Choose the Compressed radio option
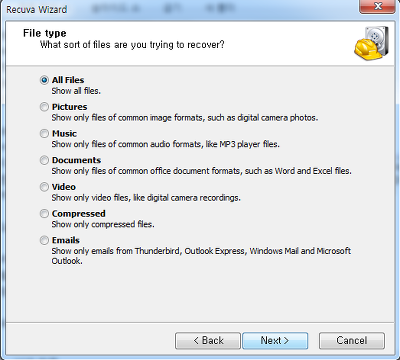Viewport: 400px width, 360px height. click(x=44, y=213)
